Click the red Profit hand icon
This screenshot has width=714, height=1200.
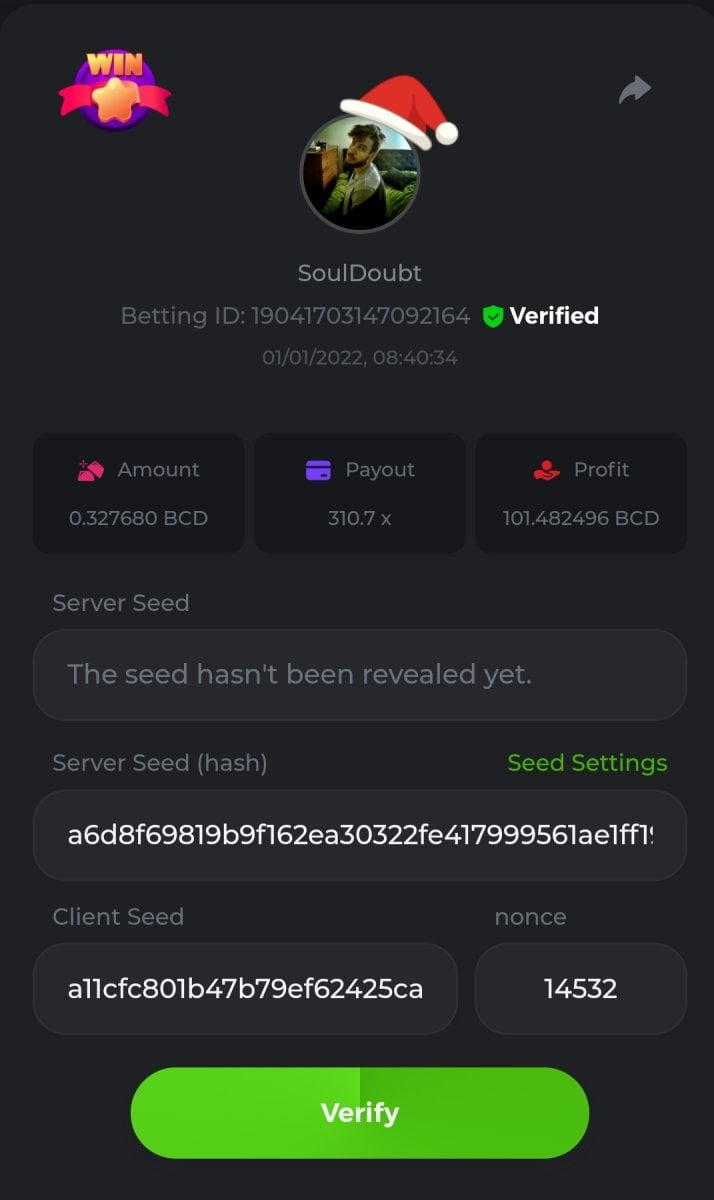[546, 470]
